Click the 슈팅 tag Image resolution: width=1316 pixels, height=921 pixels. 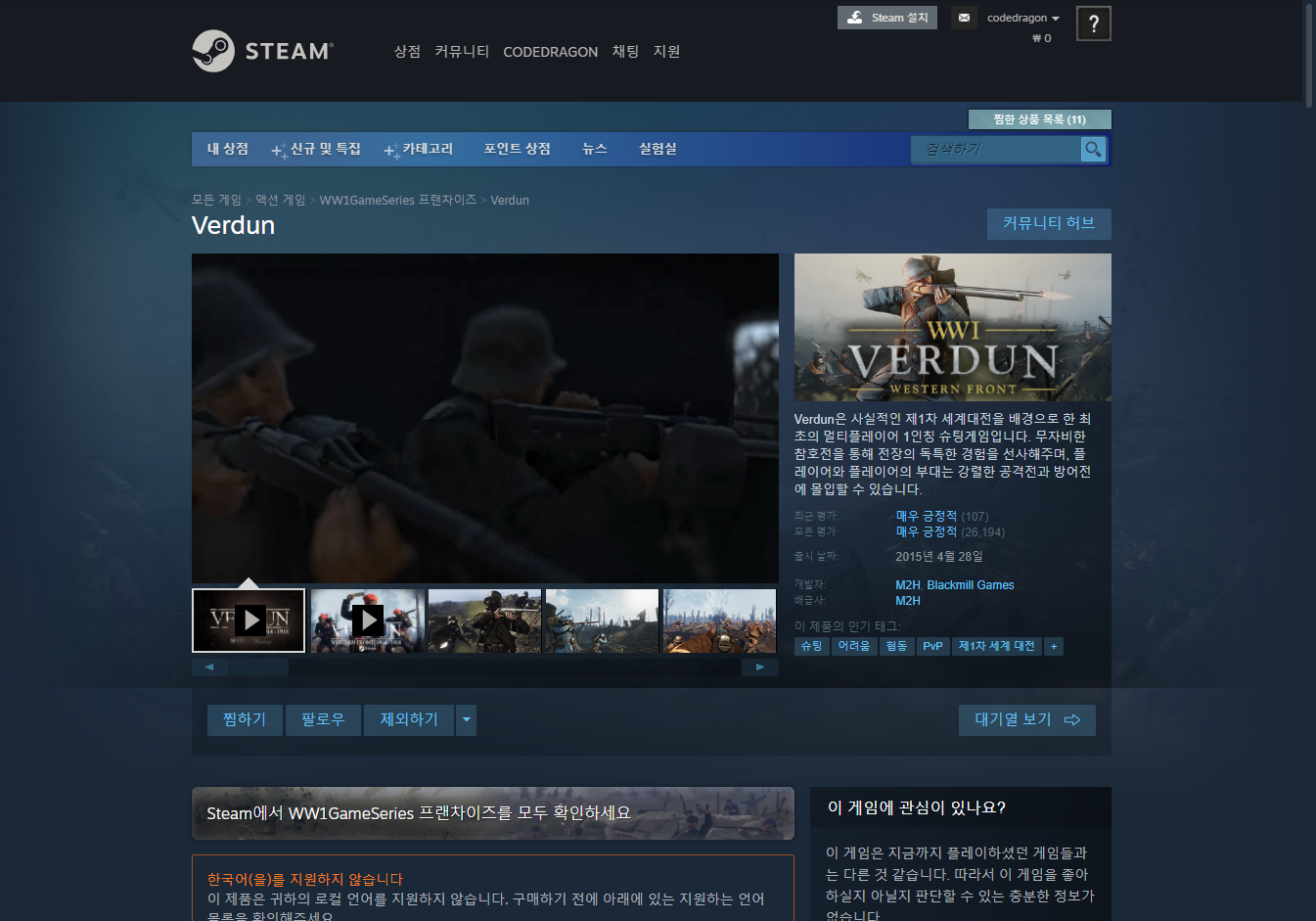[811, 646]
